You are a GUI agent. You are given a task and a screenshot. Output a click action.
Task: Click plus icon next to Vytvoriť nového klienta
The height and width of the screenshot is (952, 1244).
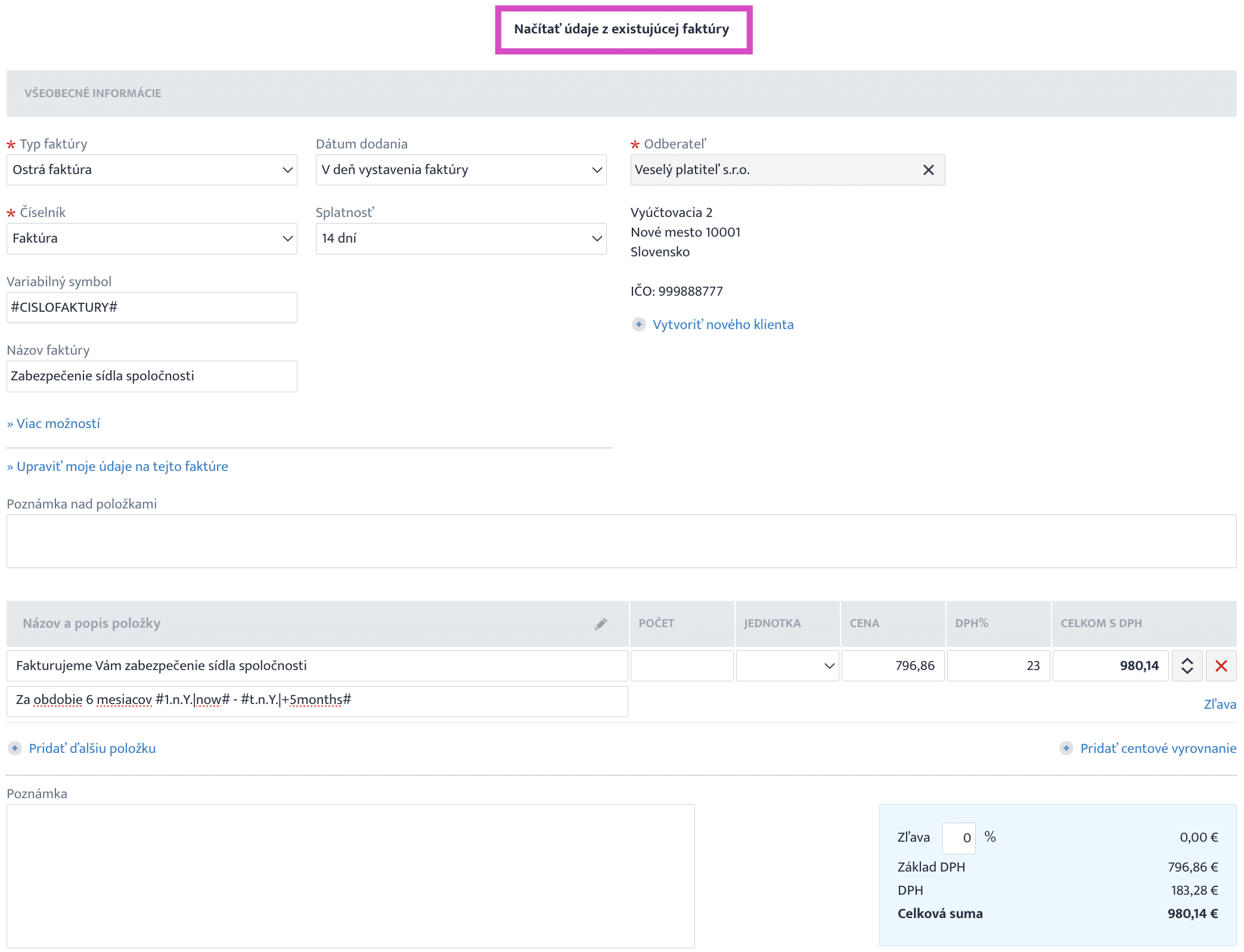click(638, 324)
